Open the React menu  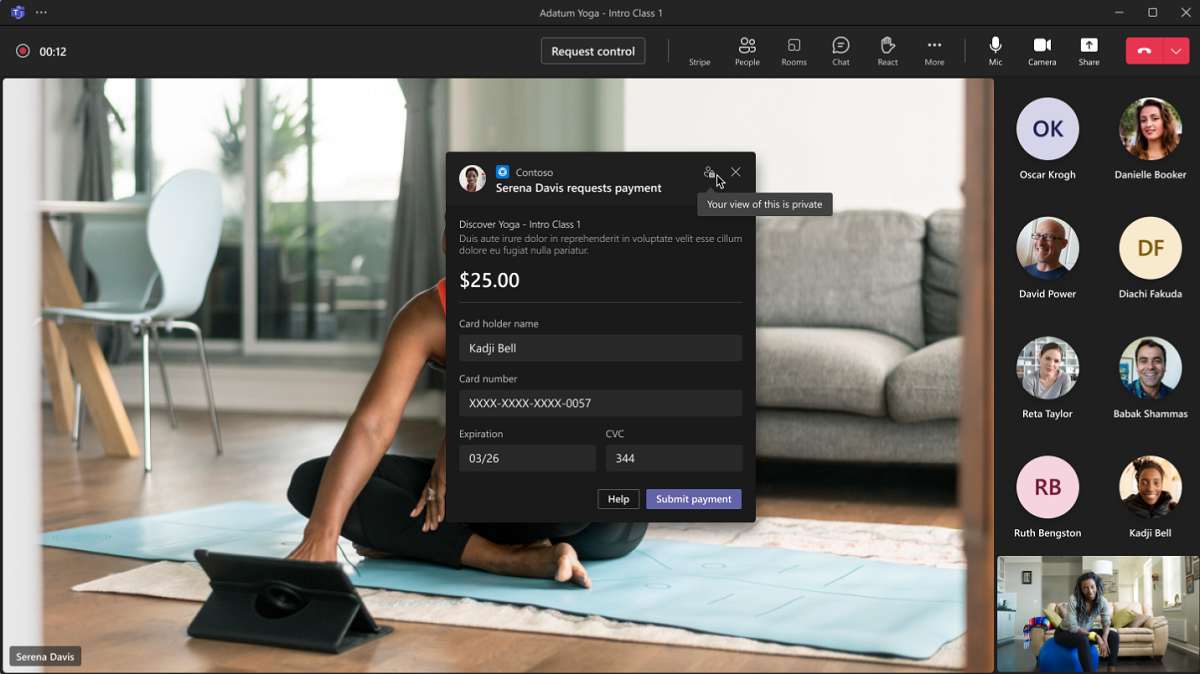click(x=887, y=52)
